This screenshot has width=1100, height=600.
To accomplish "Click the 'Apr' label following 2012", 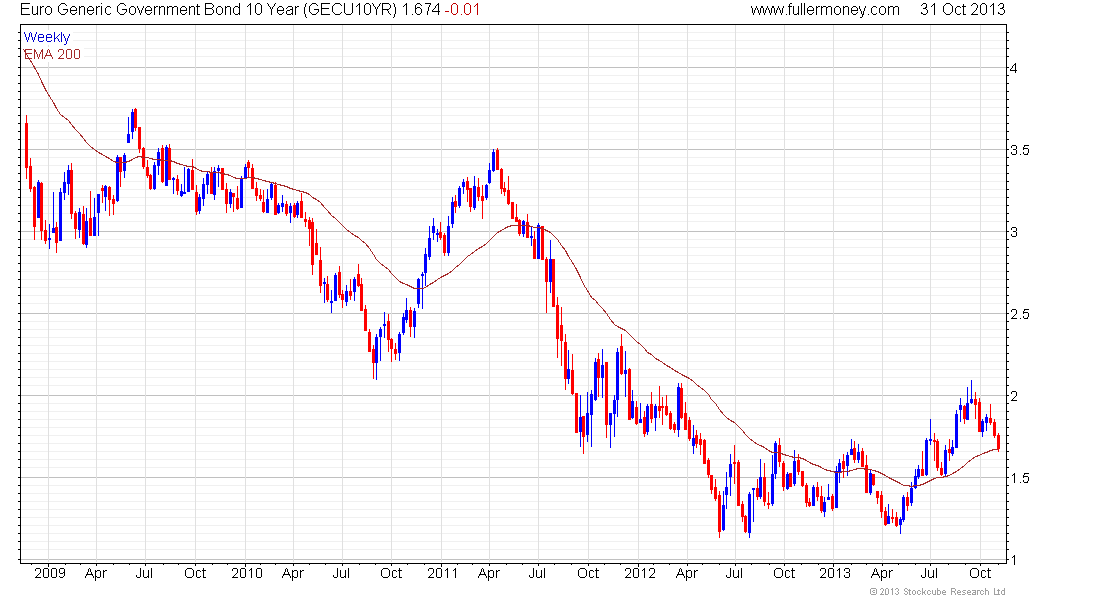I will tap(687, 573).
